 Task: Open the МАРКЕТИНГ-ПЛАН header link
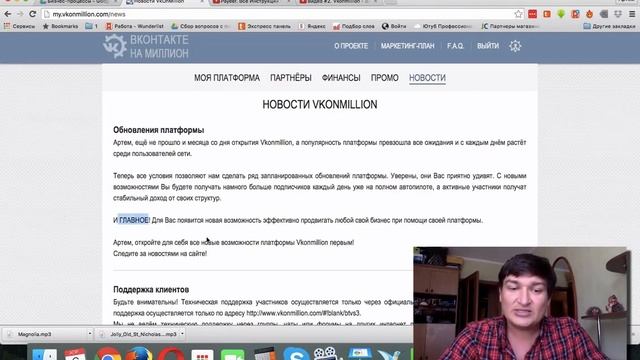(407, 46)
